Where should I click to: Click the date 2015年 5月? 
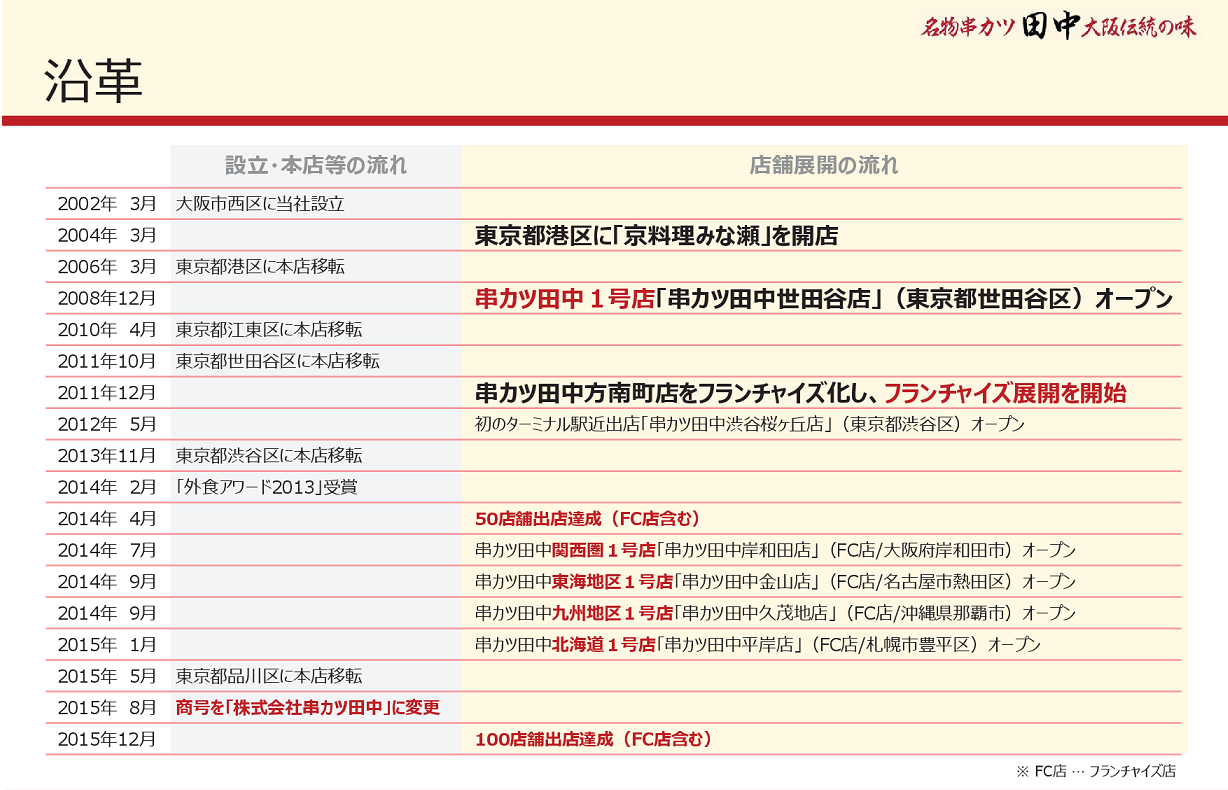point(107,676)
